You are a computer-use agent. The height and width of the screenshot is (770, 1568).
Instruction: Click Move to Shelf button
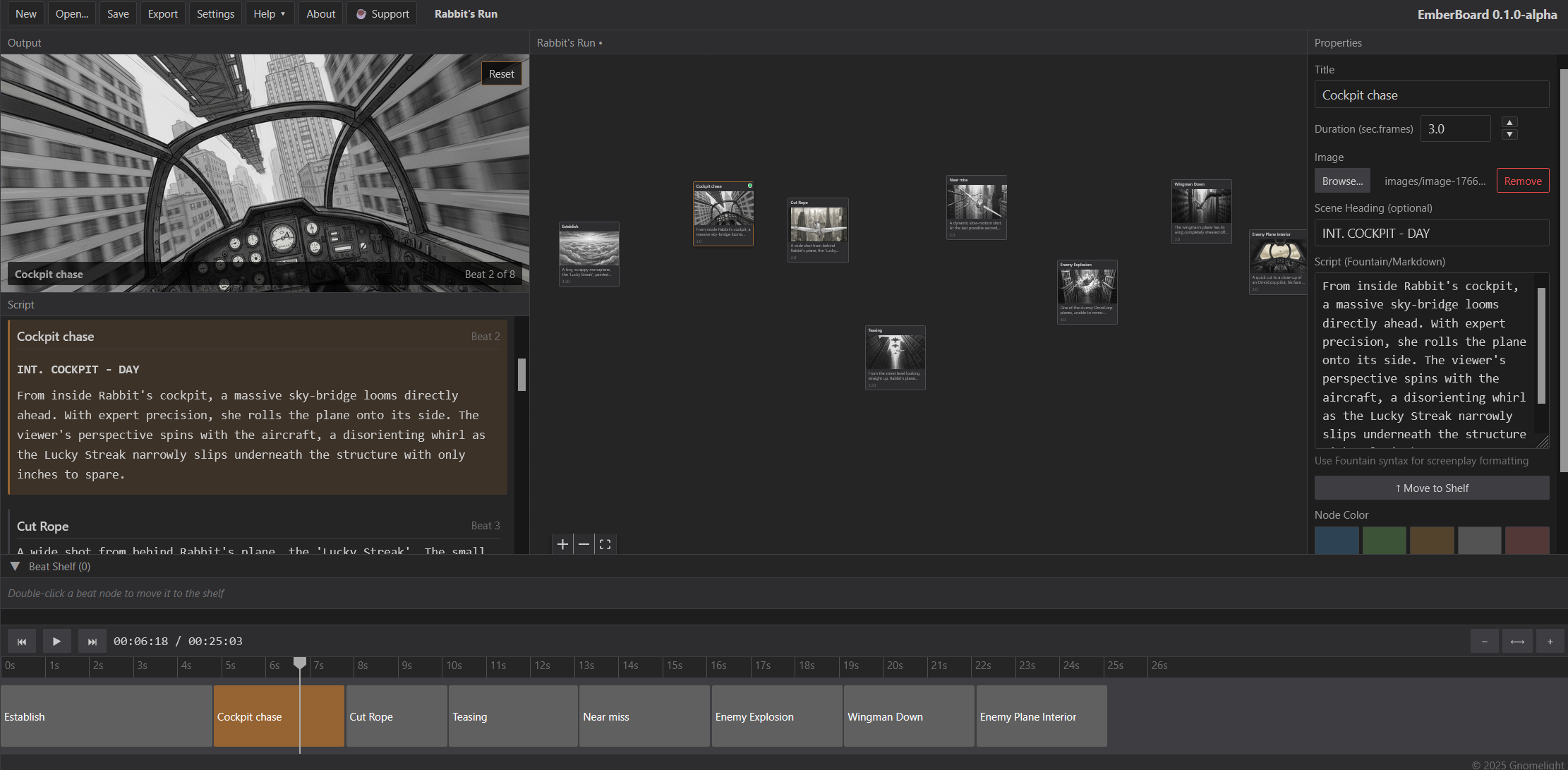tap(1431, 488)
